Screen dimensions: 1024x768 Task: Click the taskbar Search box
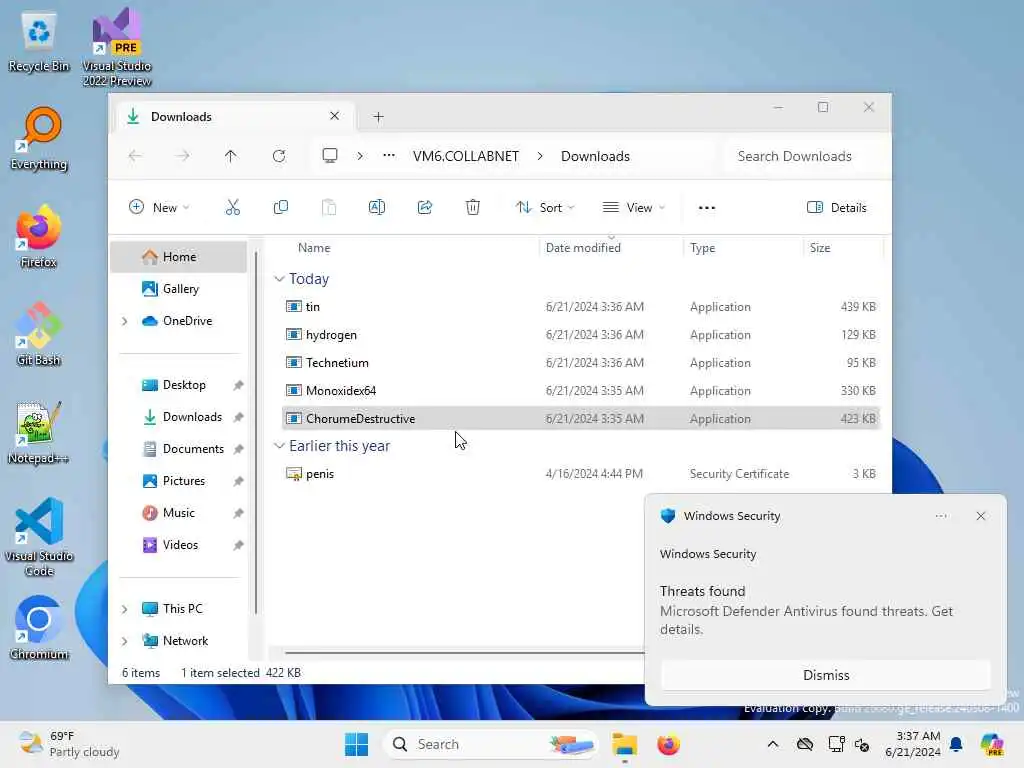coord(491,744)
